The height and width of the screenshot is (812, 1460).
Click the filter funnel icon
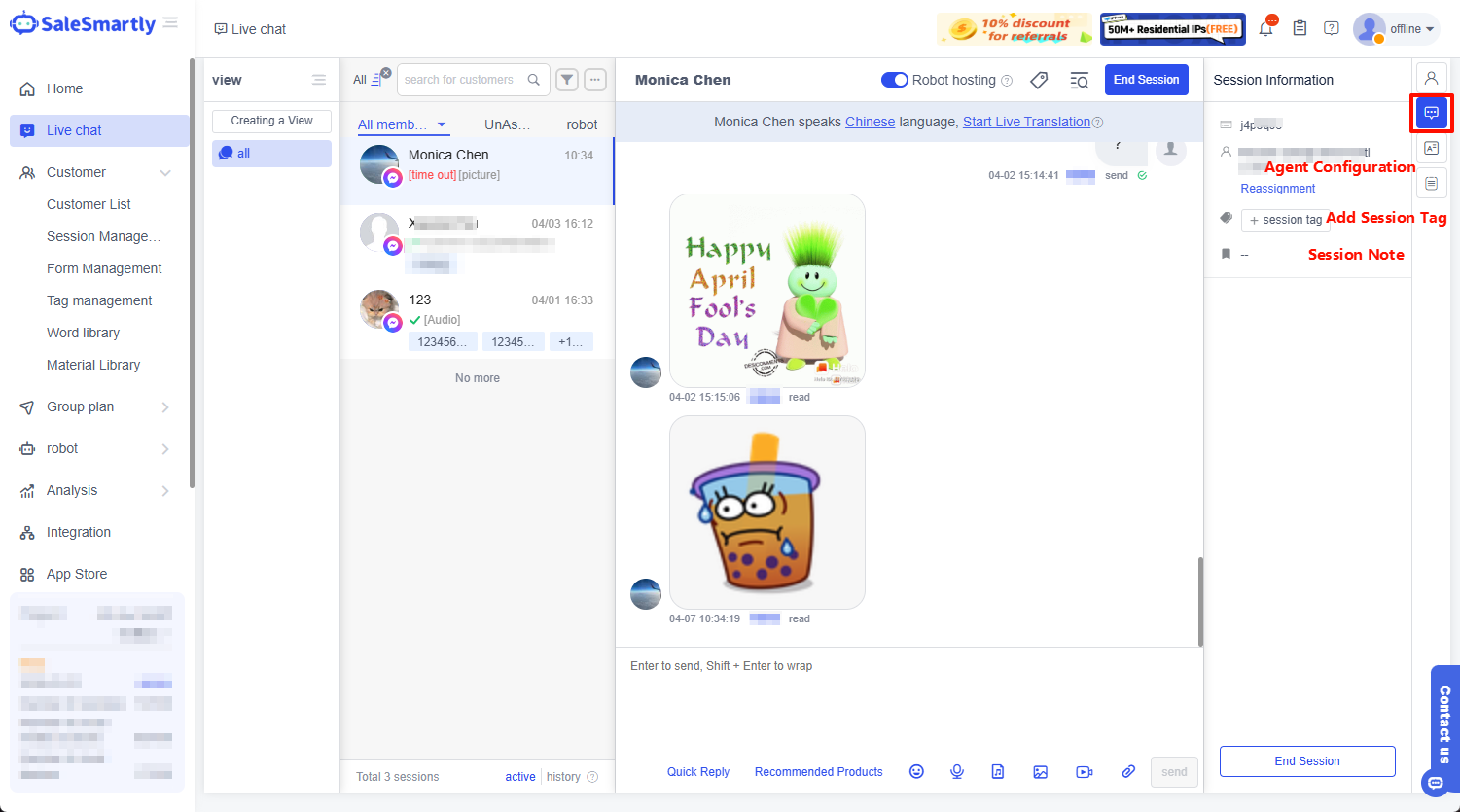(567, 80)
